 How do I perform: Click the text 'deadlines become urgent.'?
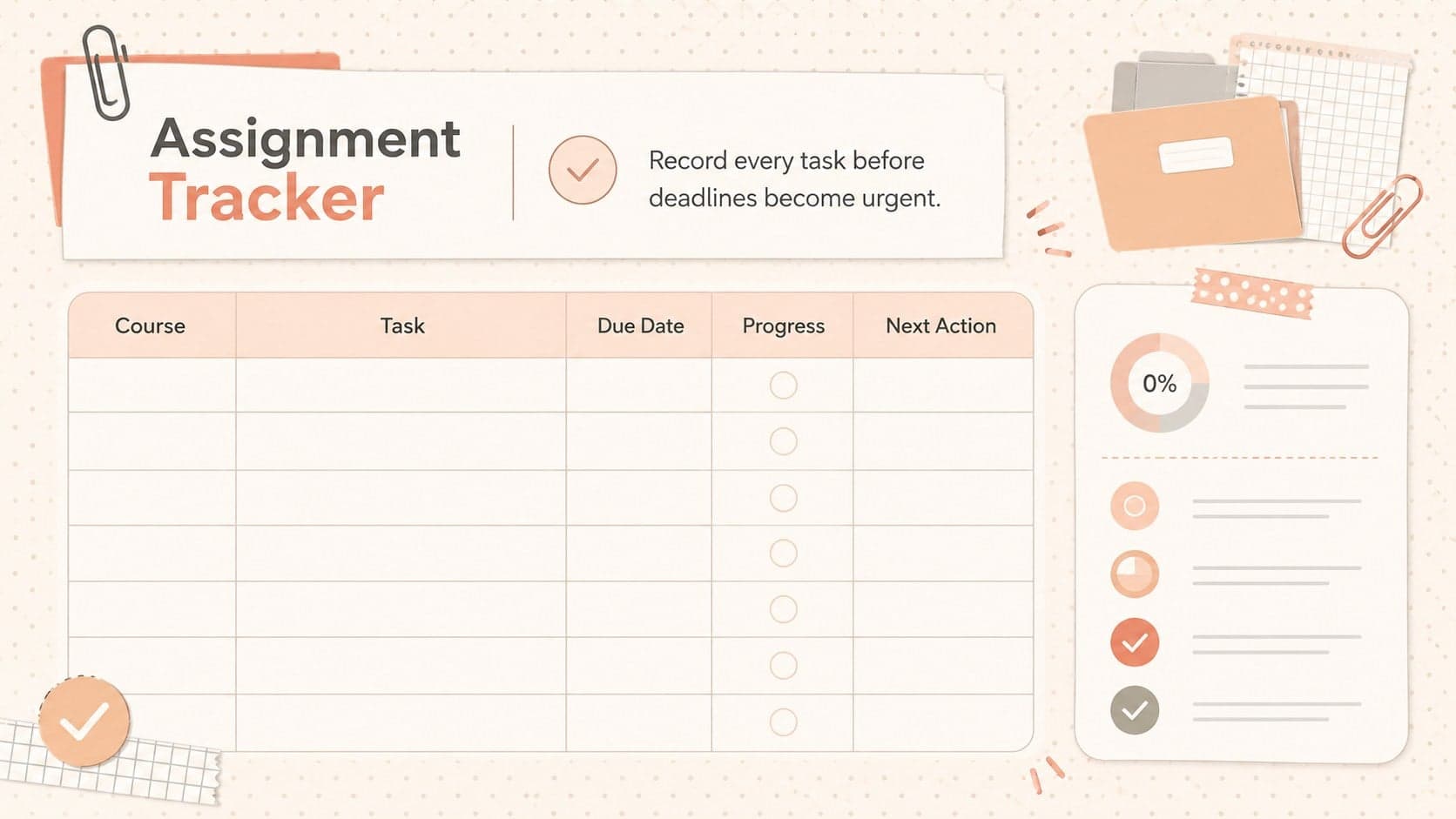tap(794, 198)
